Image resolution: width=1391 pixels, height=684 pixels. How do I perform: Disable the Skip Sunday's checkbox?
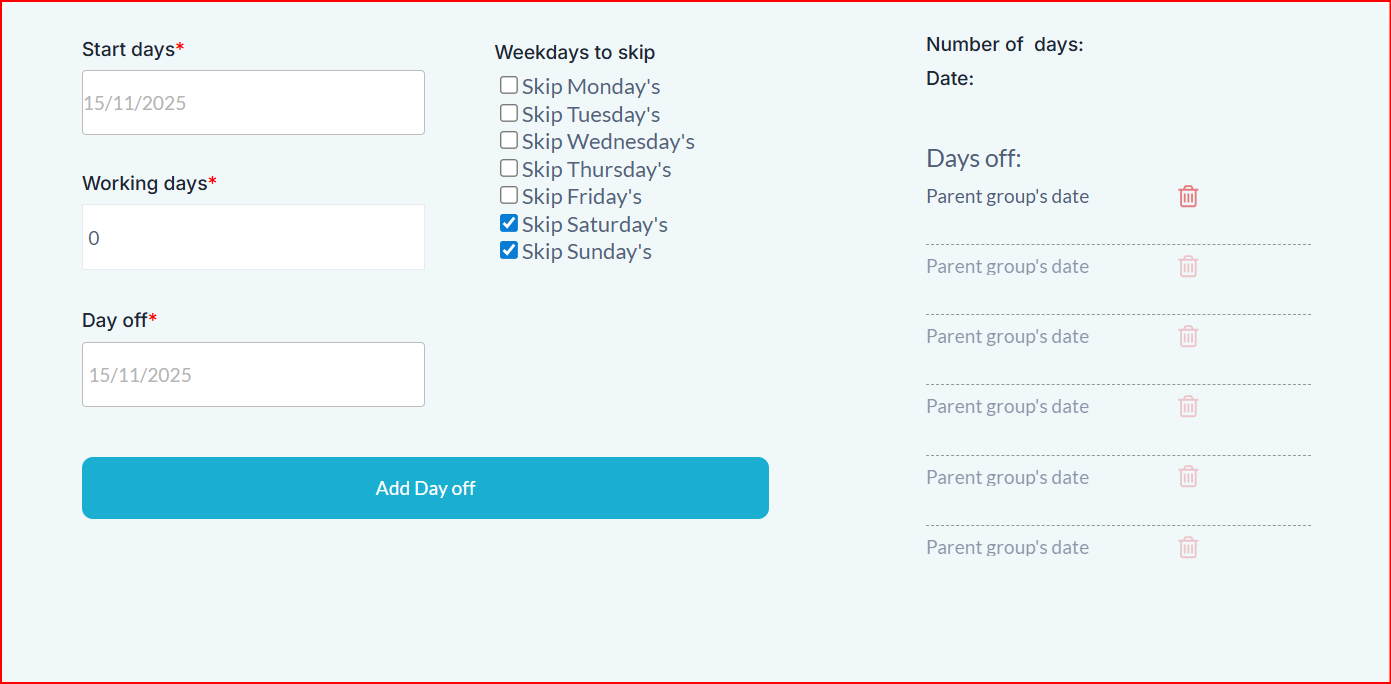point(509,251)
